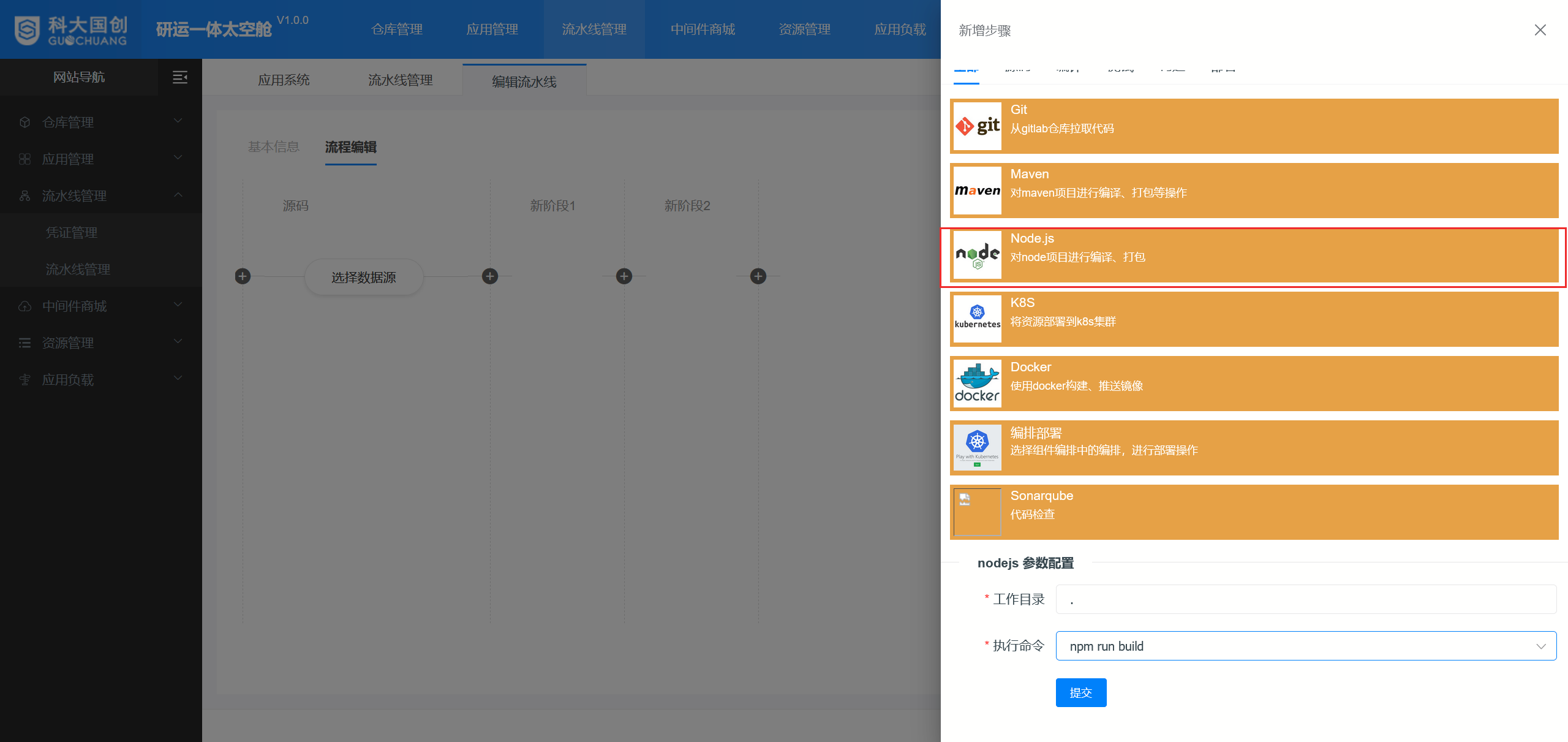
Task: Switch to the 基本信息 tab
Action: pyautogui.click(x=273, y=147)
